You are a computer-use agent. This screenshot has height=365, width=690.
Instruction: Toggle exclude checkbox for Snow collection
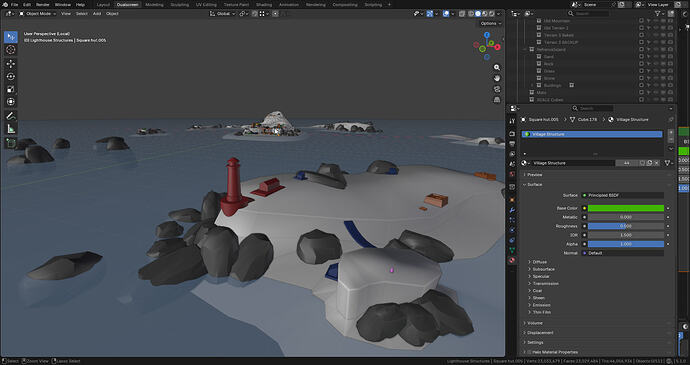[x=641, y=78]
